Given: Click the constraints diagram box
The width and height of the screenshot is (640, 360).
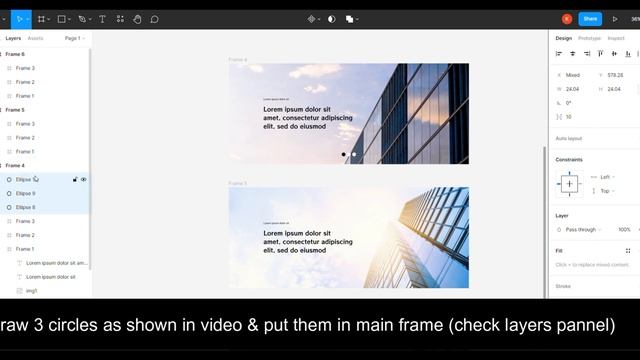Looking at the screenshot, I should 569,184.
